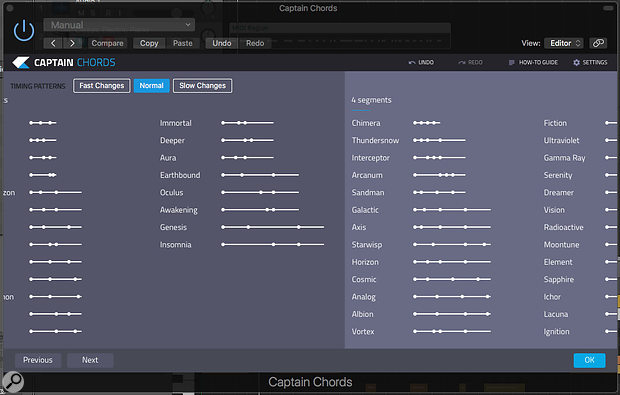The image size is (620, 395).
Task: Select the Dreamer timing pattern
Action: (558, 193)
